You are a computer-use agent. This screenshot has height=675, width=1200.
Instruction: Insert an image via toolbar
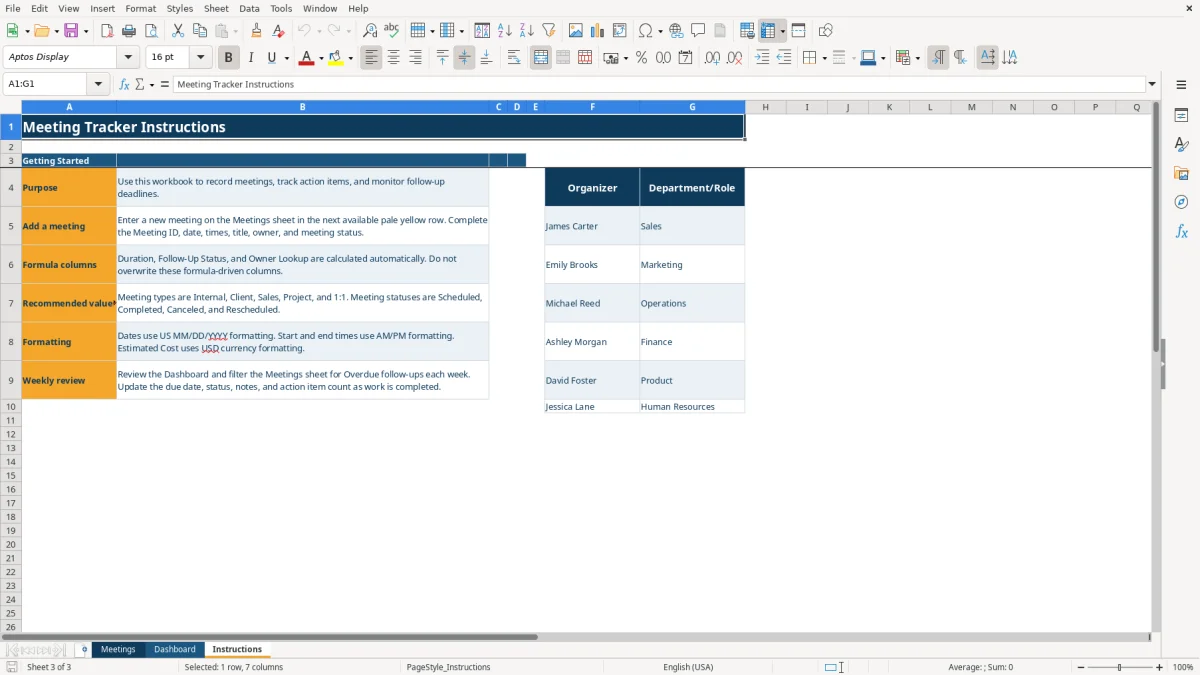click(576, 31)
